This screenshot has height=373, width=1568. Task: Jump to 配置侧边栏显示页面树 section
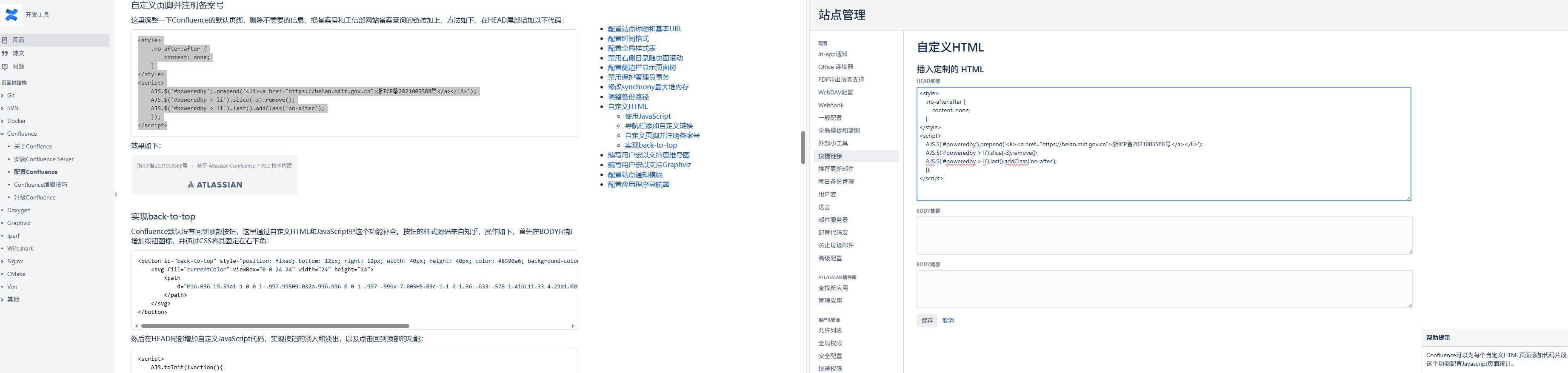coord(642,68)
